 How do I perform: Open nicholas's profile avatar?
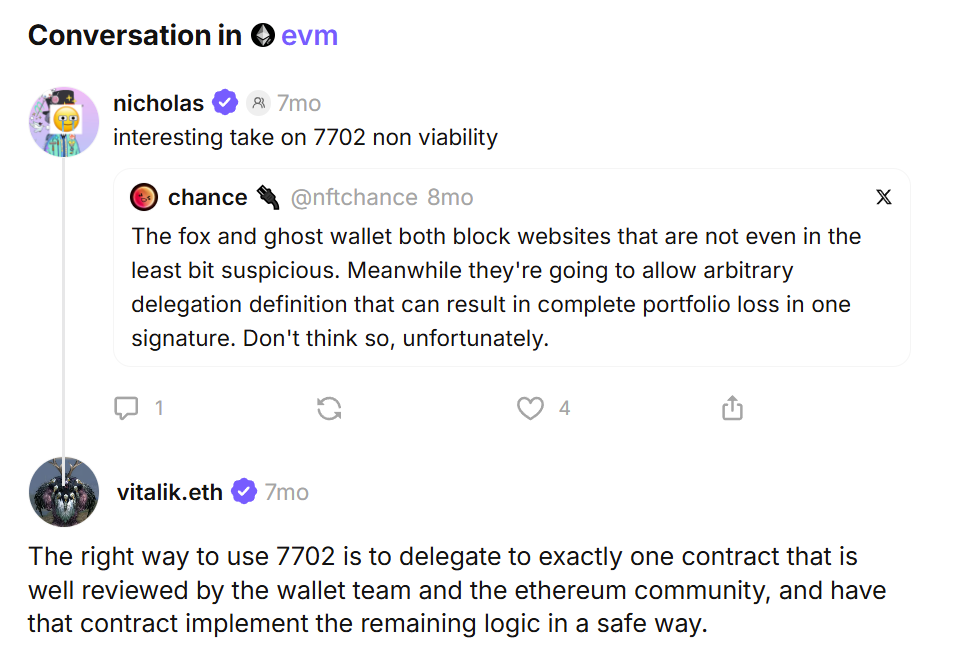click(x=64, y=122)
